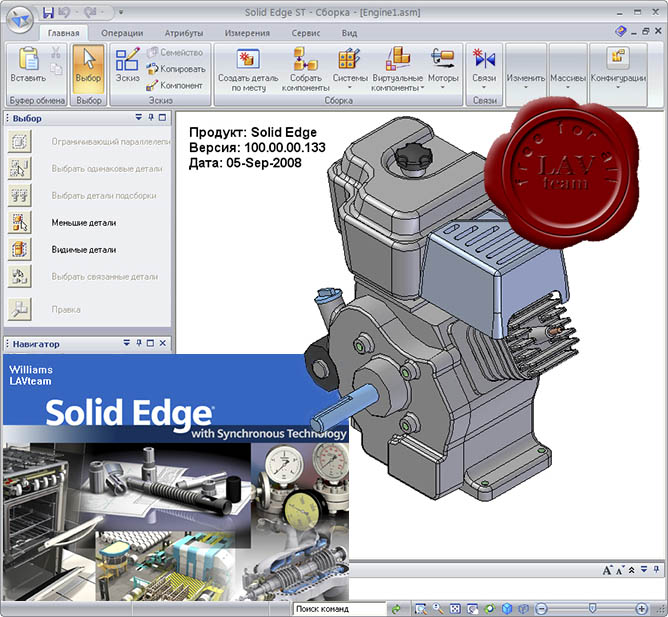668x617 pixels.
Task: Open the Виртуальные компоненты dropdown
Action: point(398,68)
